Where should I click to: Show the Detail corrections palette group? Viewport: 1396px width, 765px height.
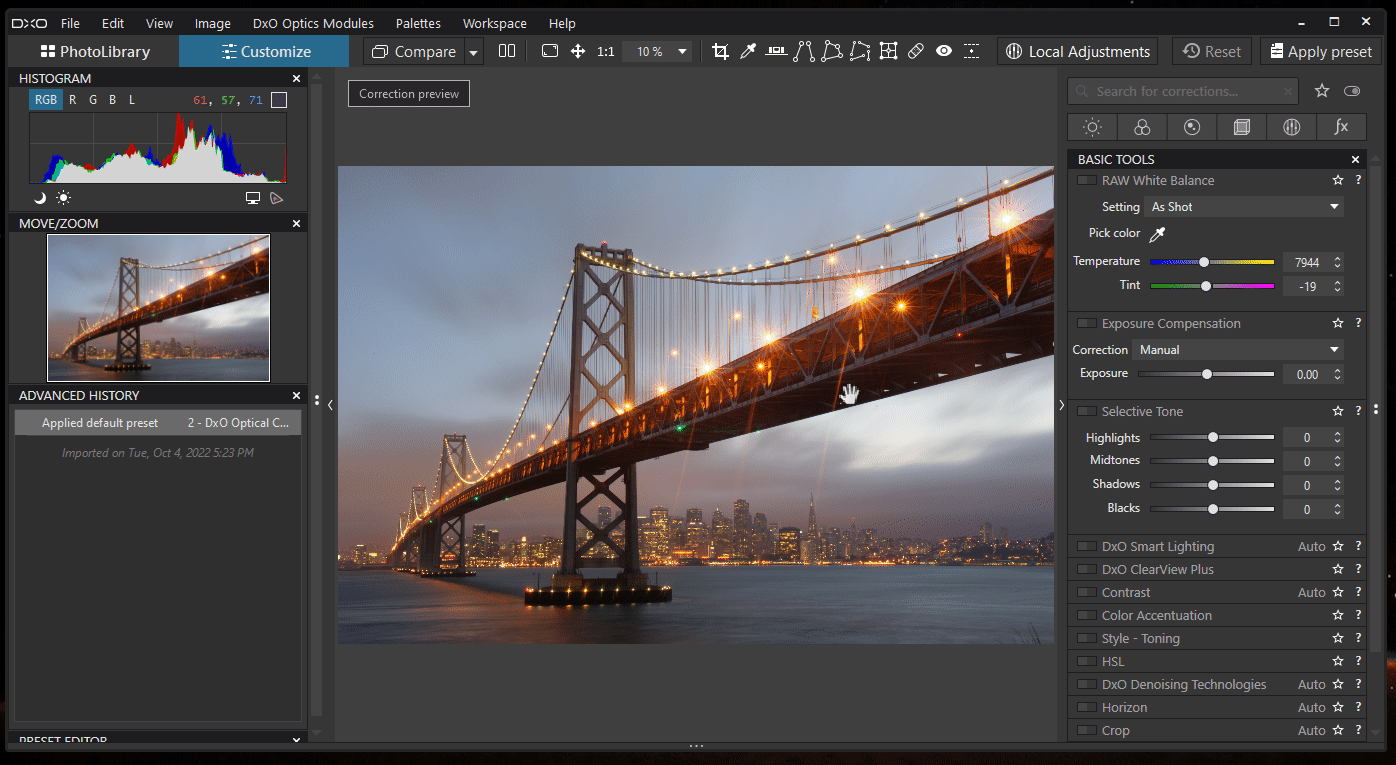coord(1192,127)
